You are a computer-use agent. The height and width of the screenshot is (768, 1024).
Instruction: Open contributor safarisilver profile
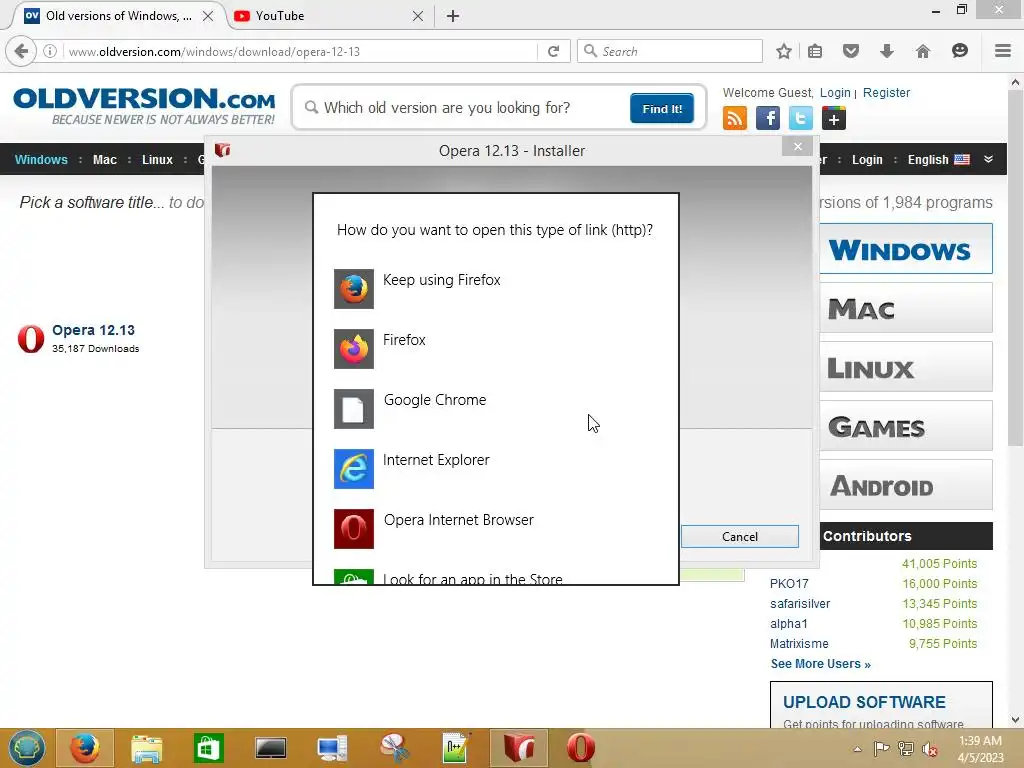pyautogui.click(x=800, y=603)
